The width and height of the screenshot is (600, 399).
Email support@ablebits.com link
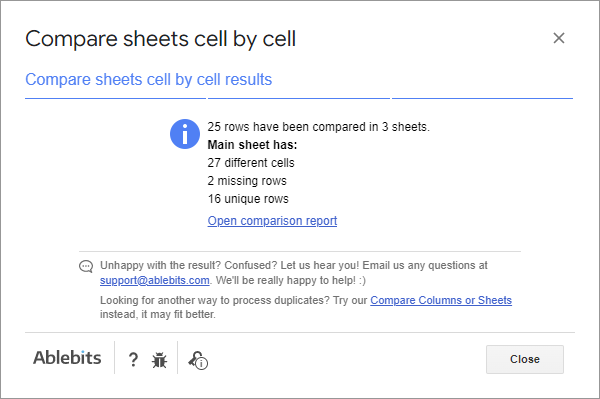(x=155, y=280)
